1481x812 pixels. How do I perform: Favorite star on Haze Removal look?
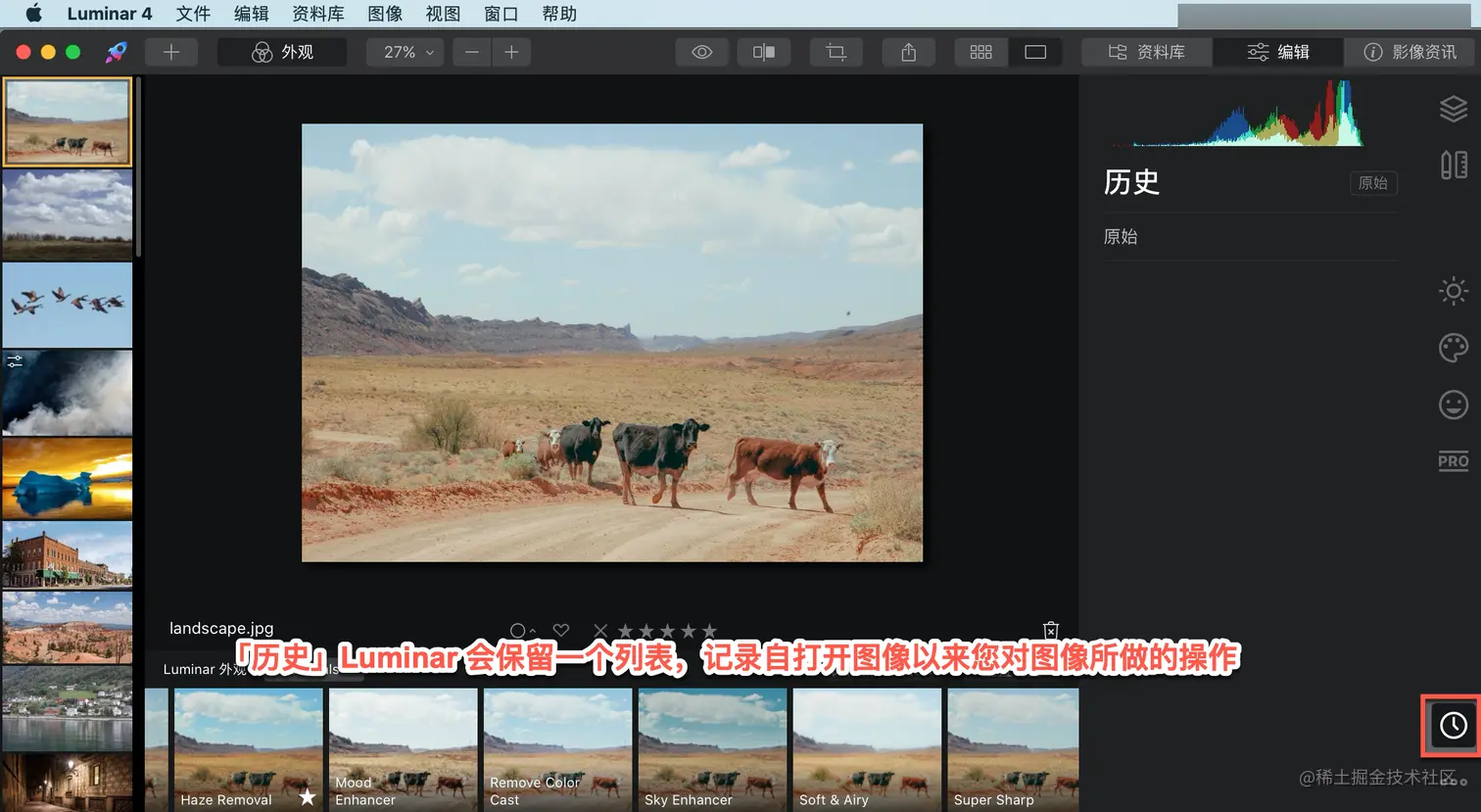308,796
